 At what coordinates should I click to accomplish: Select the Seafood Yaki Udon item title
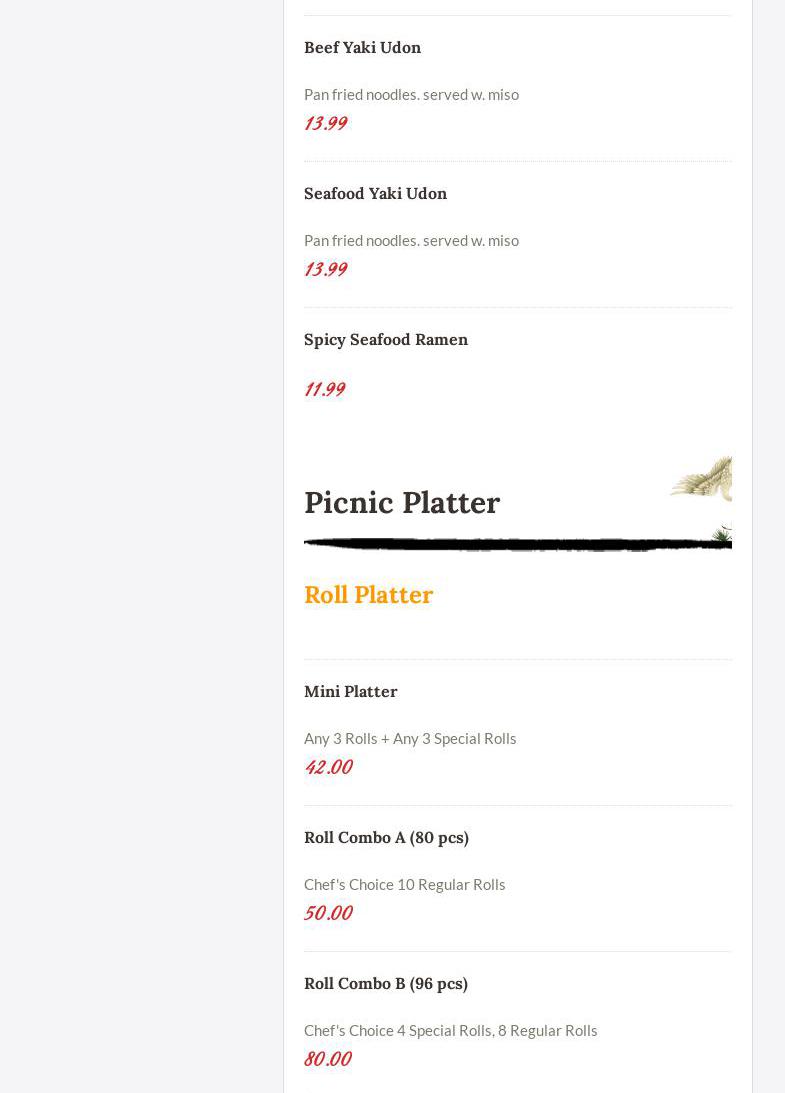click(375, 193)
